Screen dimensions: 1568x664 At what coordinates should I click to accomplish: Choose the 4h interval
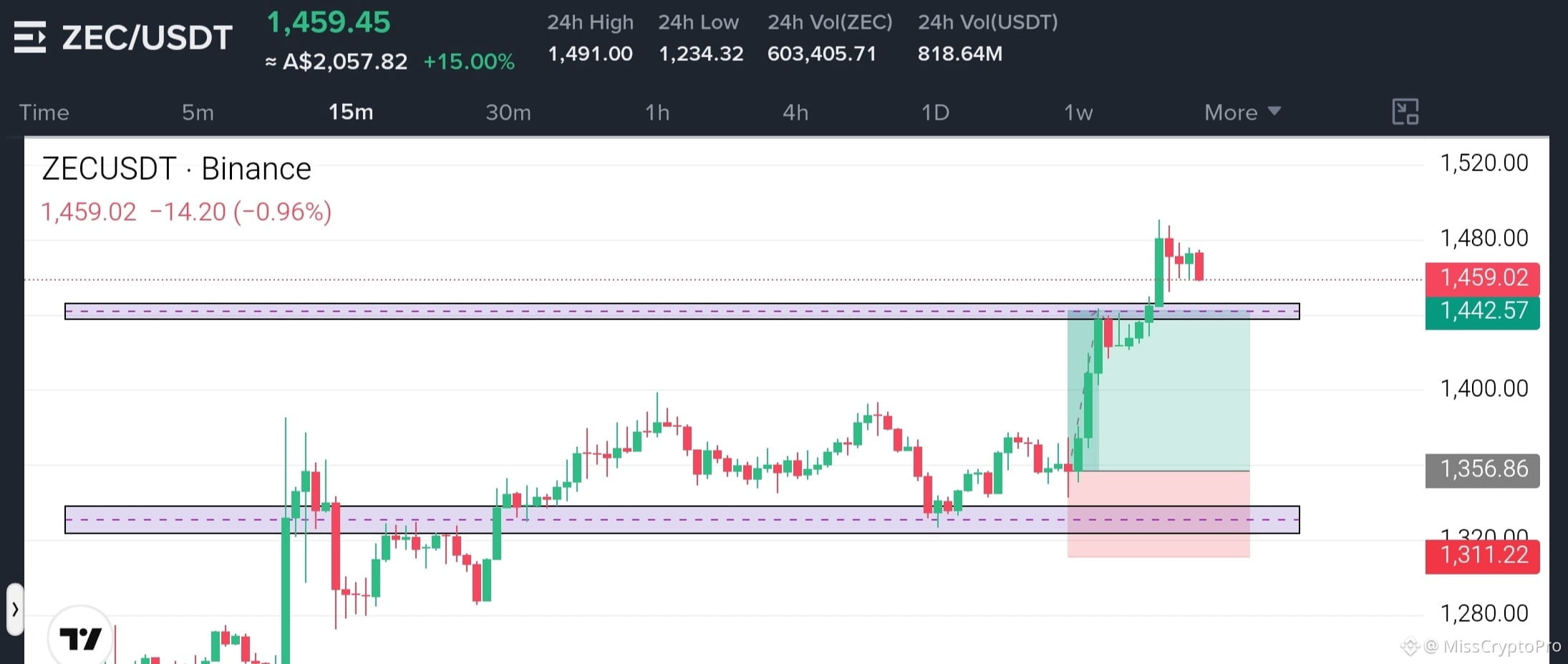795,112
